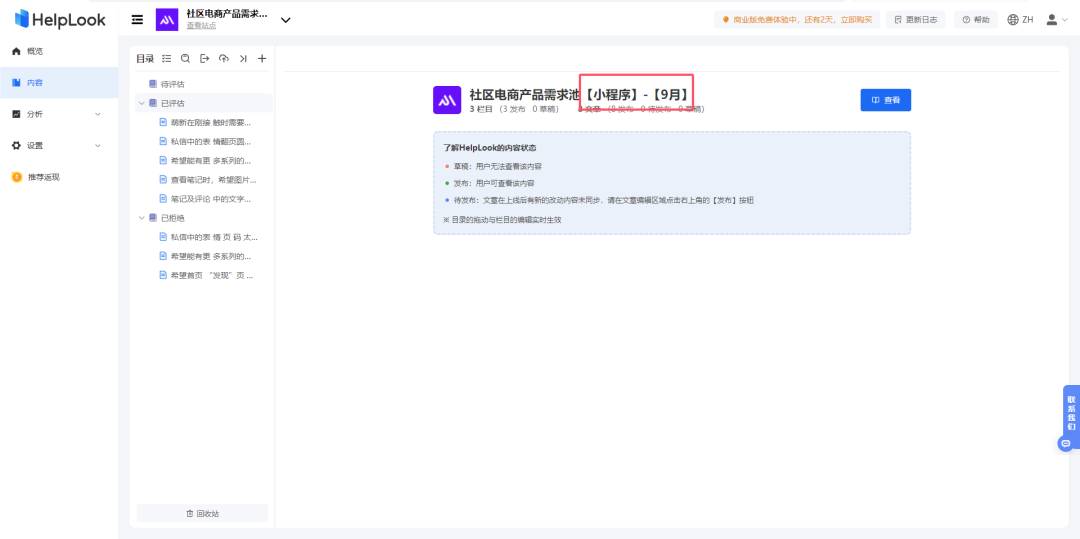The height and width of the screenshot is (539, 1080).
Task: Open the user account menu
Action: click(x=1057, y=20)
